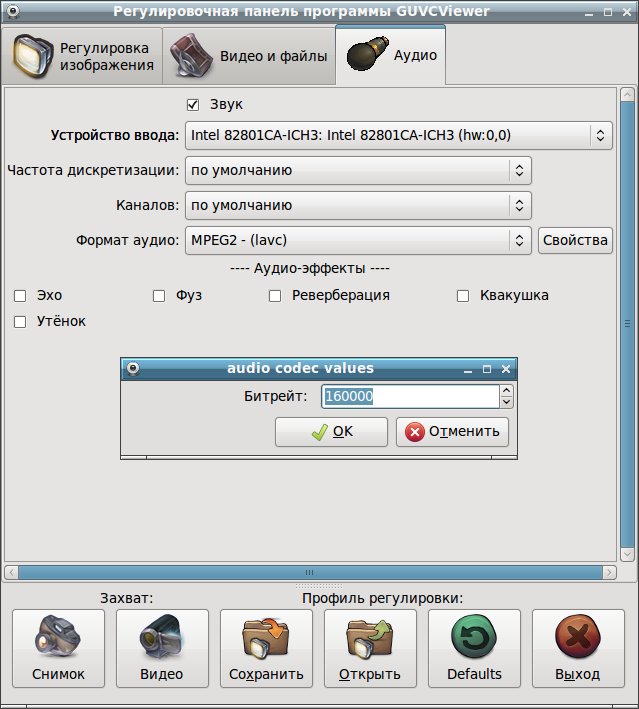Open the Частота дискретизации dropdown
This screenshot has width=639, height=709.
pyautogui.click(x=358, y=170)
